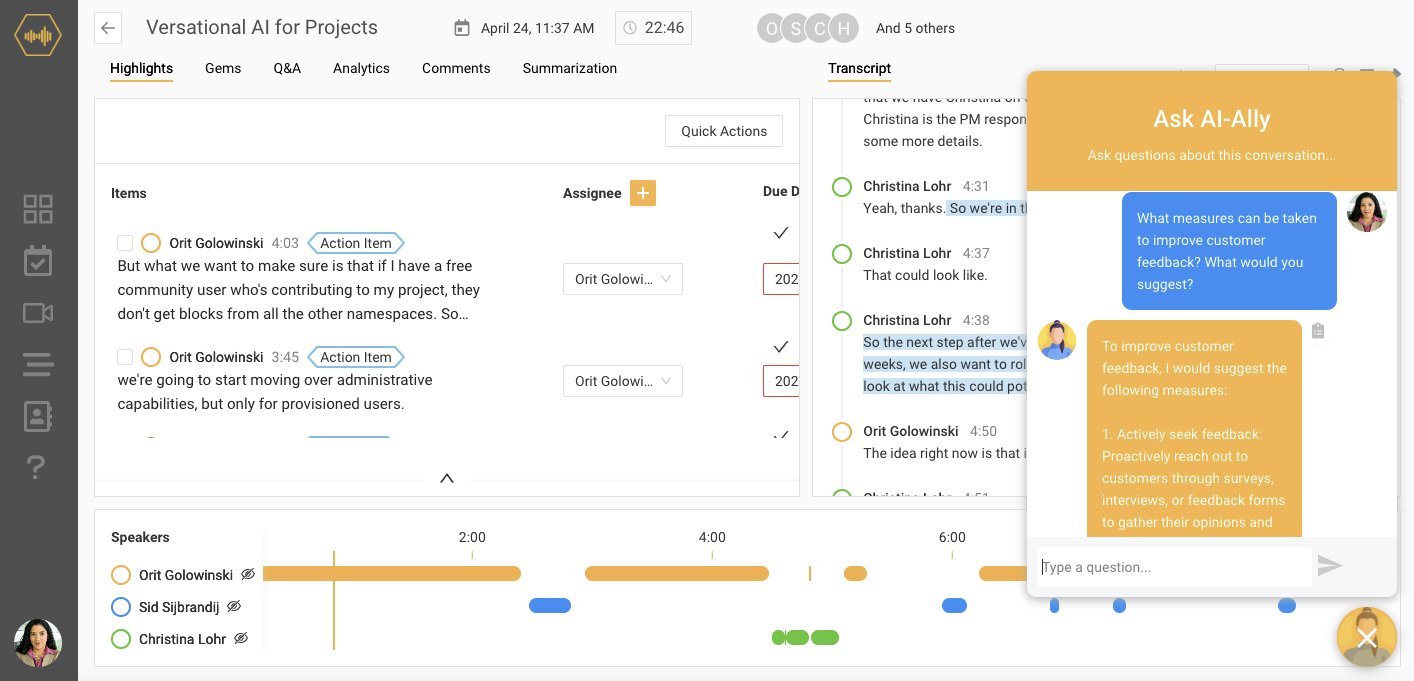Open the calendar tasks sidebar icon
This screenshot has height=681, width=1414.
(38, 261)
